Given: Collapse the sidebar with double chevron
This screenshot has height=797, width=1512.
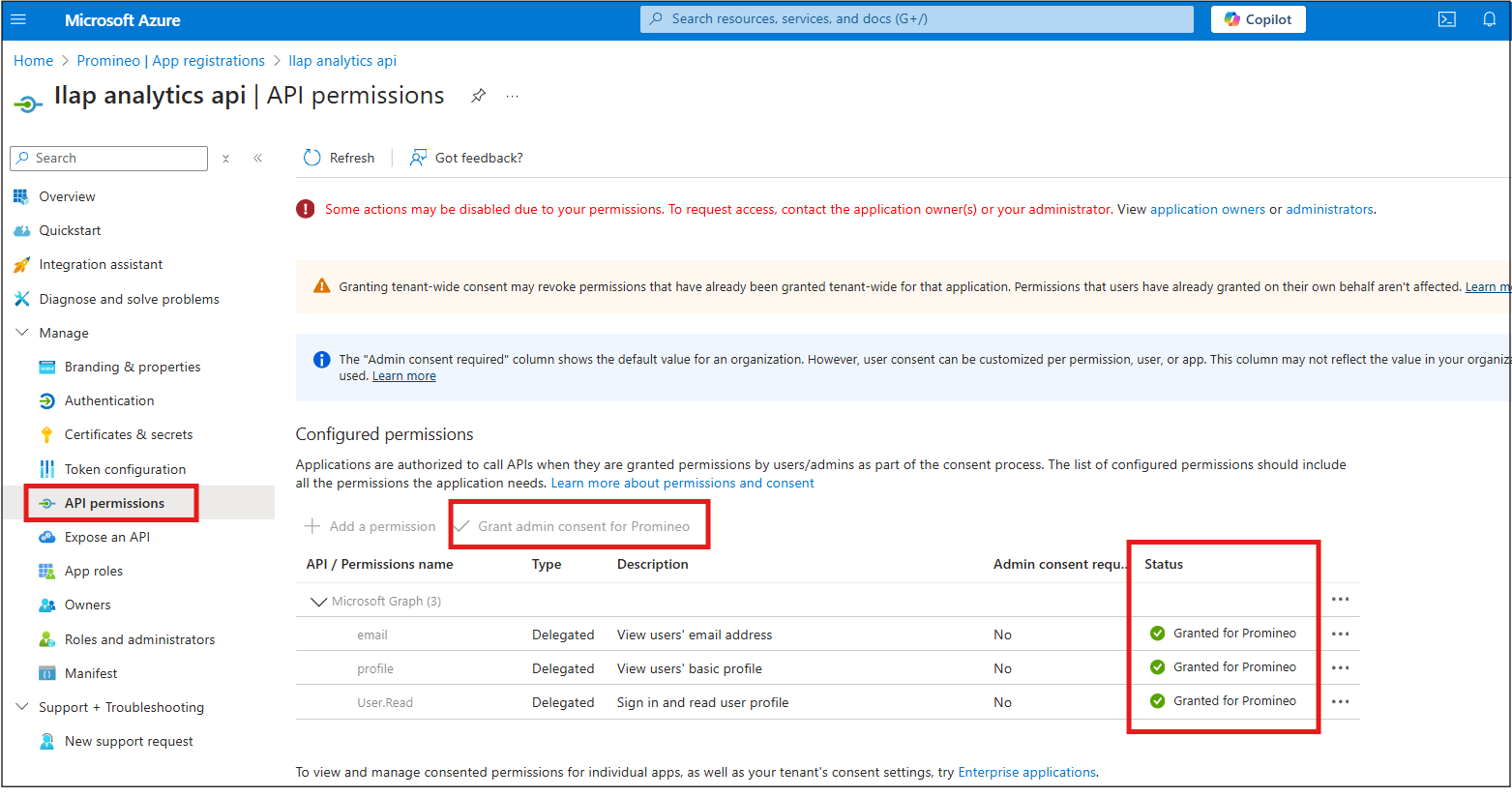Looking at the screenshot, I should coord(257,159).
